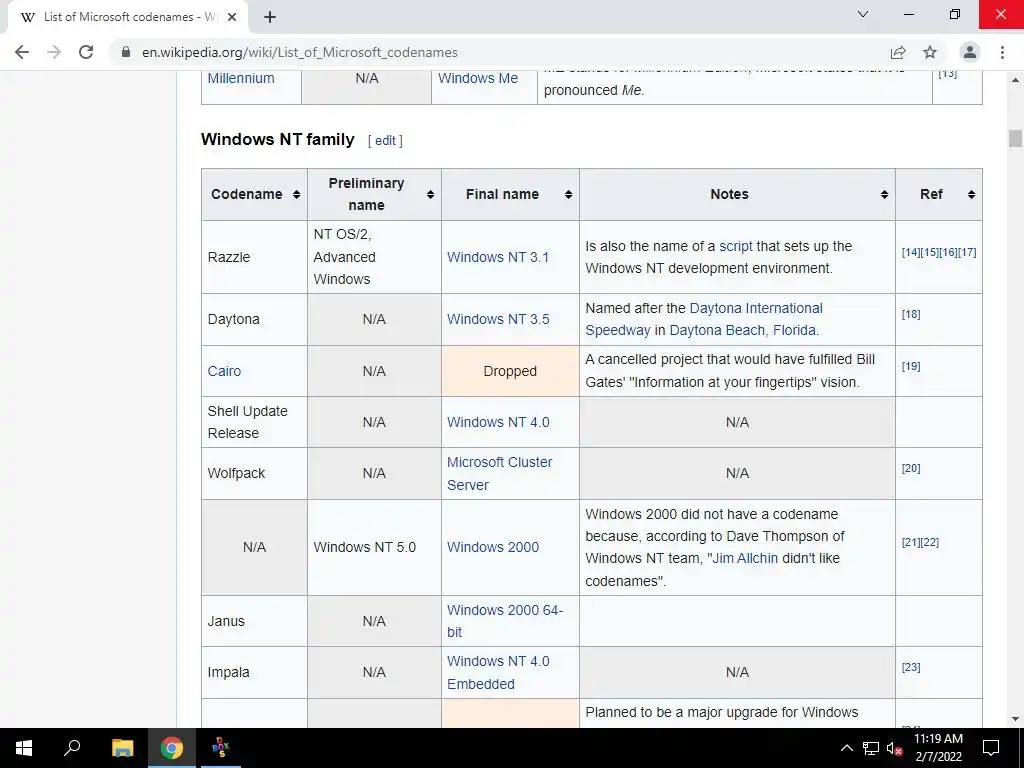Open the Windows NT 3.1 link
Screen dimensions: 1024x768
tap(498, 257)
